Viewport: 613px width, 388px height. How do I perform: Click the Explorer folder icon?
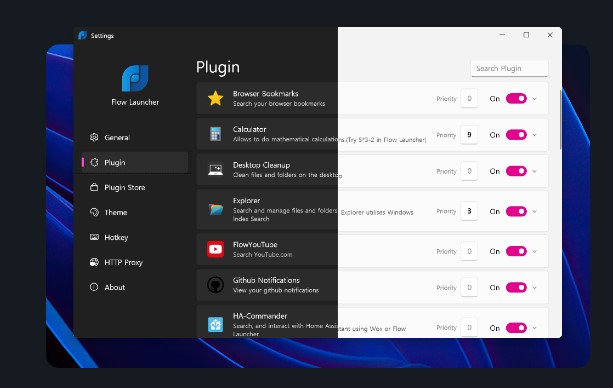tap(215, 209)
